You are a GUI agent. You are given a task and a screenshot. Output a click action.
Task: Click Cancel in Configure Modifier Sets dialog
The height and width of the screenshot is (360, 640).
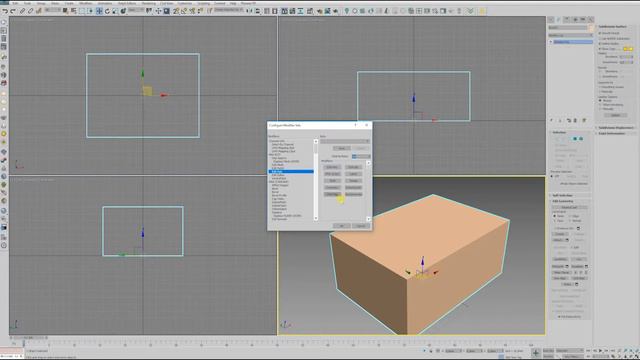(361, 226)
